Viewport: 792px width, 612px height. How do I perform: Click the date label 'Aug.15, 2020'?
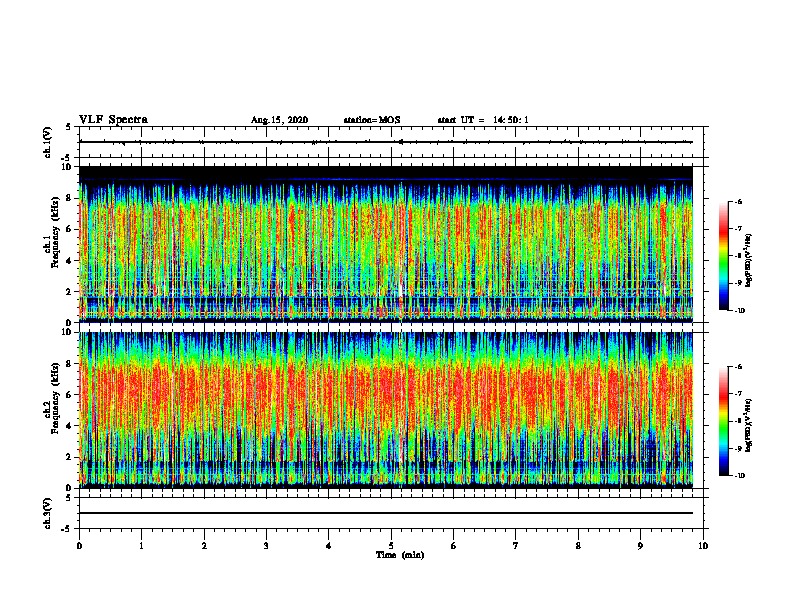coord(279,120)
